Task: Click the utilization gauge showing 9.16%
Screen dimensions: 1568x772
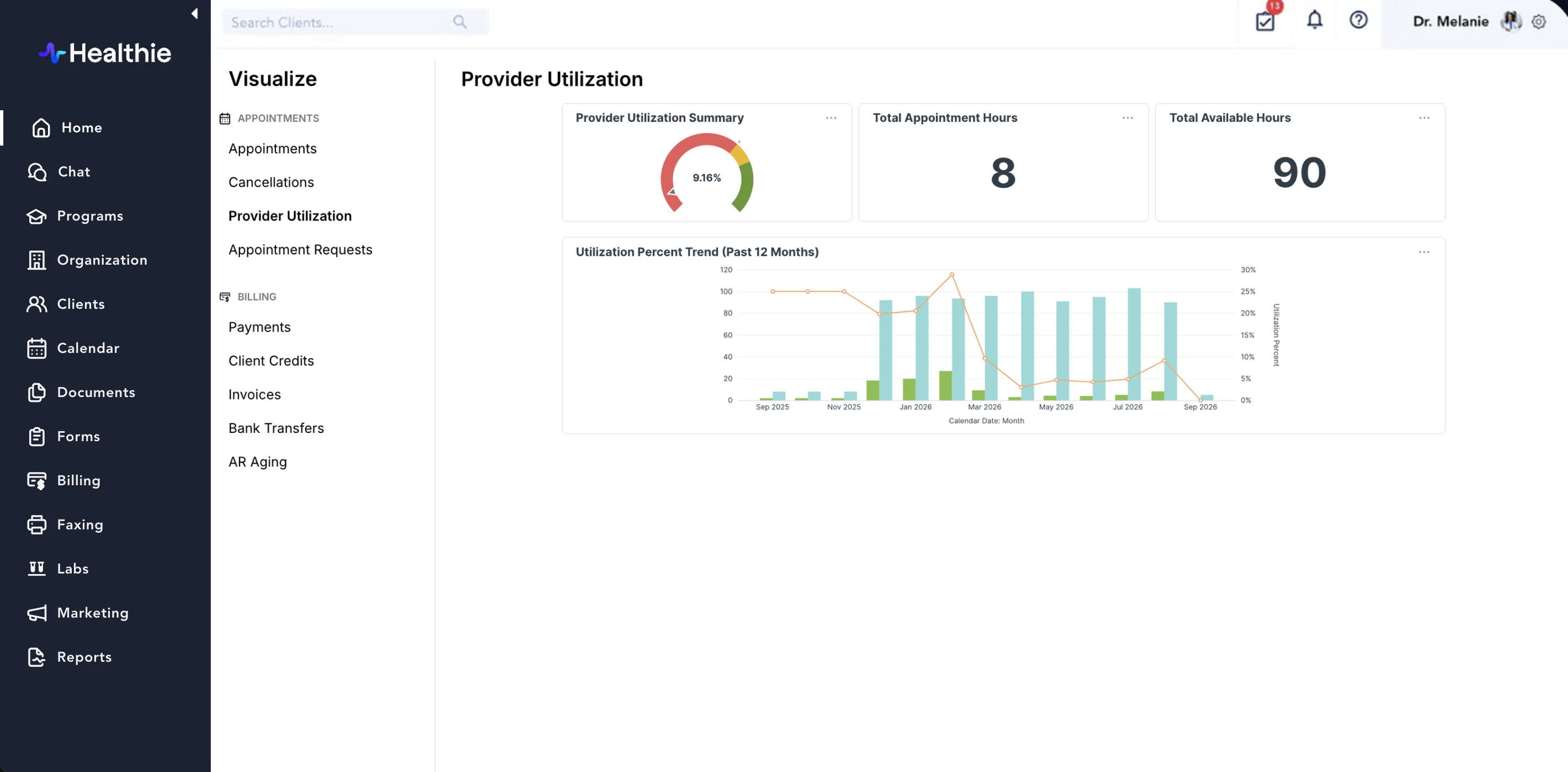Action: pyautogui.click(x=707, y=173)
